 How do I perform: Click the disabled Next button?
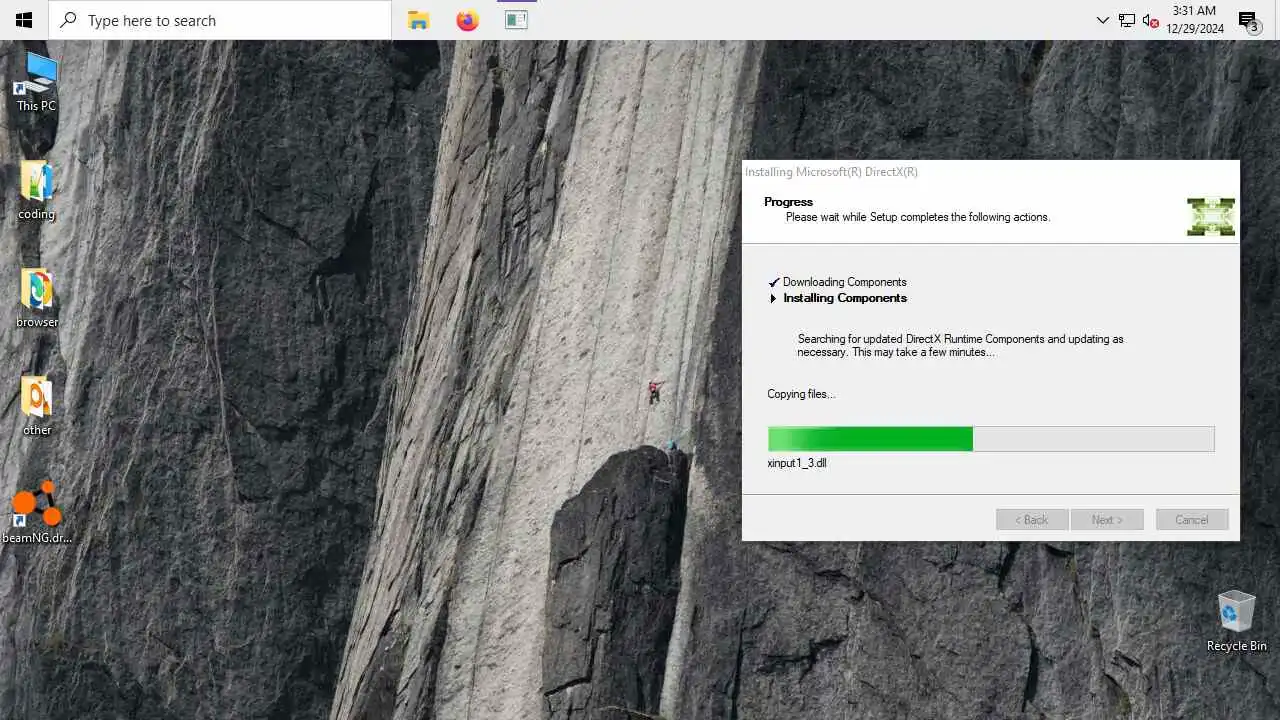coord(1107,520)
